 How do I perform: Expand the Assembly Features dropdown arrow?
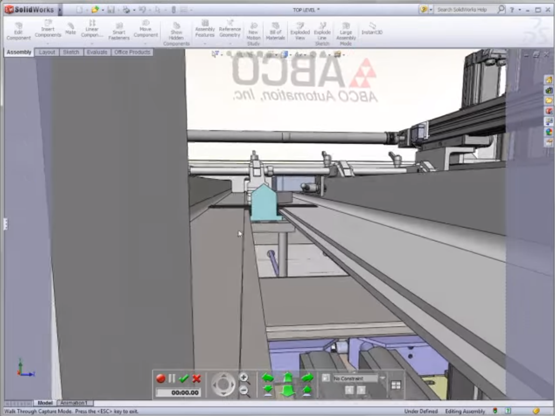(205, 44)
